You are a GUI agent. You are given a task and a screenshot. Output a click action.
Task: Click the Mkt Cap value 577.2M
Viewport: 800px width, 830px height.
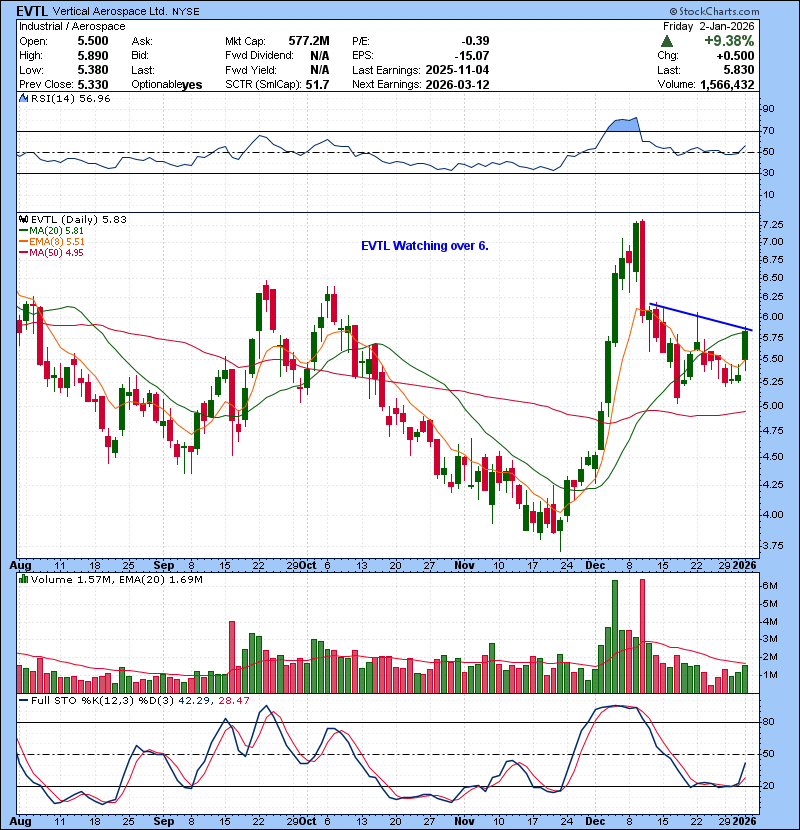(309, 41)
